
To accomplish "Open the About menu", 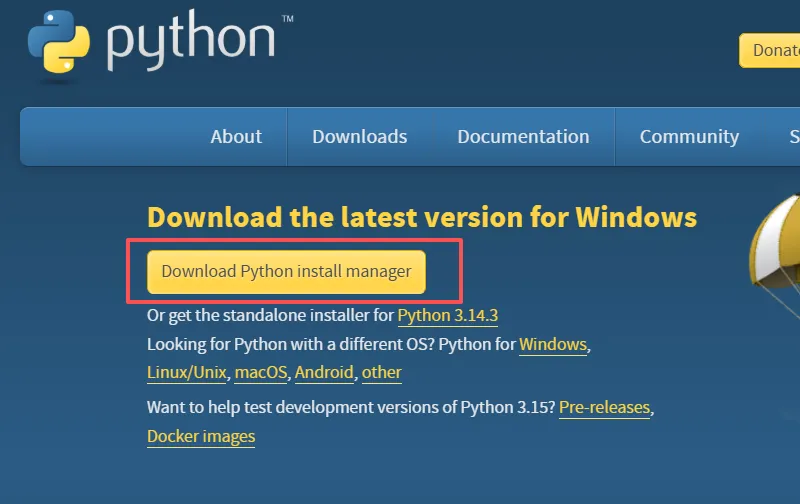I will (236, 137).
